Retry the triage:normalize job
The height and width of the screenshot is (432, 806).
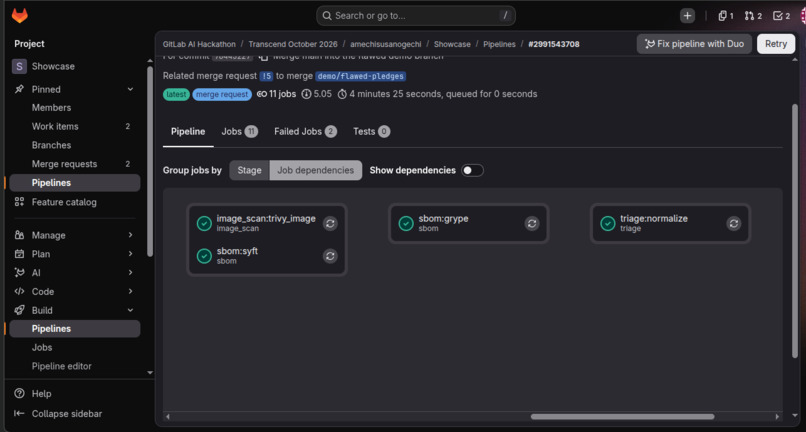(734, 224)
